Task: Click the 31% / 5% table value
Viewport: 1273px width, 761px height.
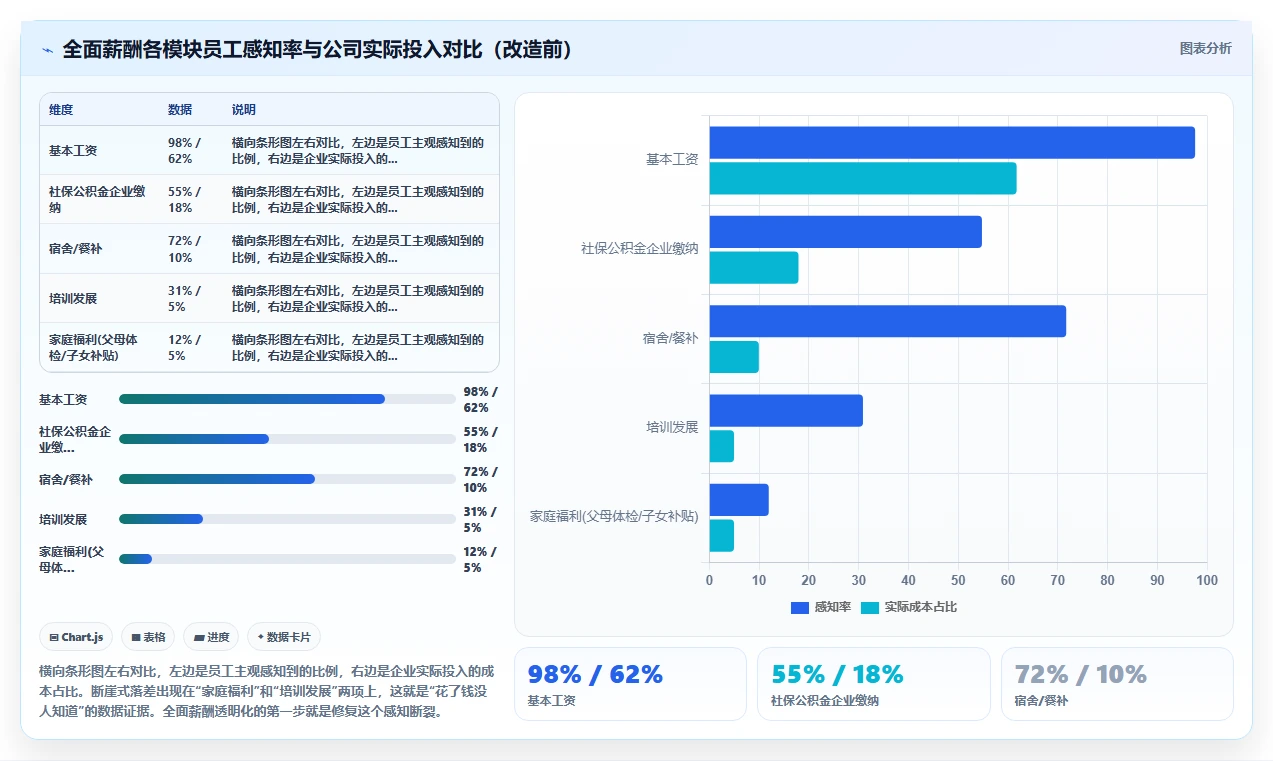Action: (x=184, y=299)
